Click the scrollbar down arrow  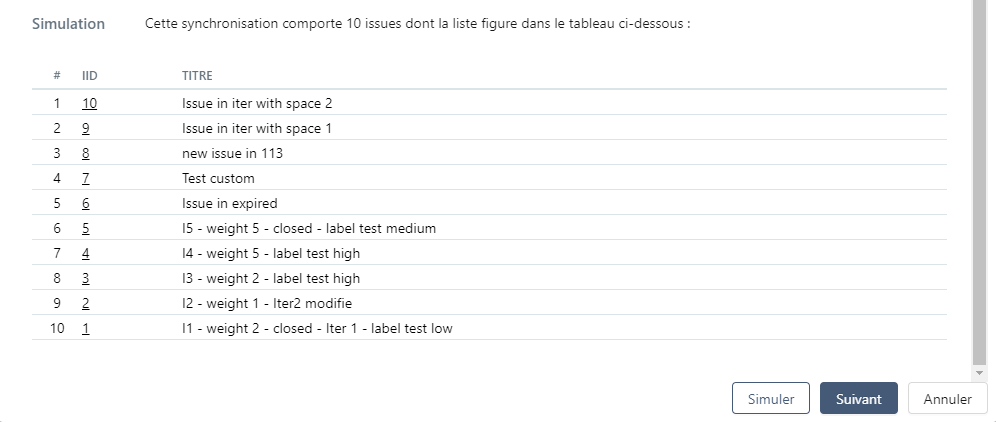[x=978, y=372]
